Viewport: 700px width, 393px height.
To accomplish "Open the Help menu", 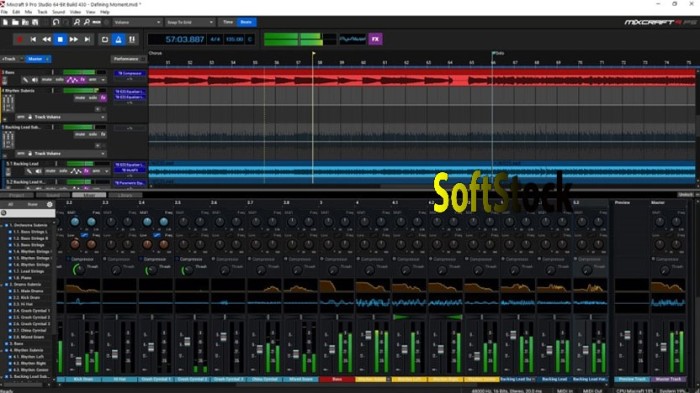I will point(104,12).
